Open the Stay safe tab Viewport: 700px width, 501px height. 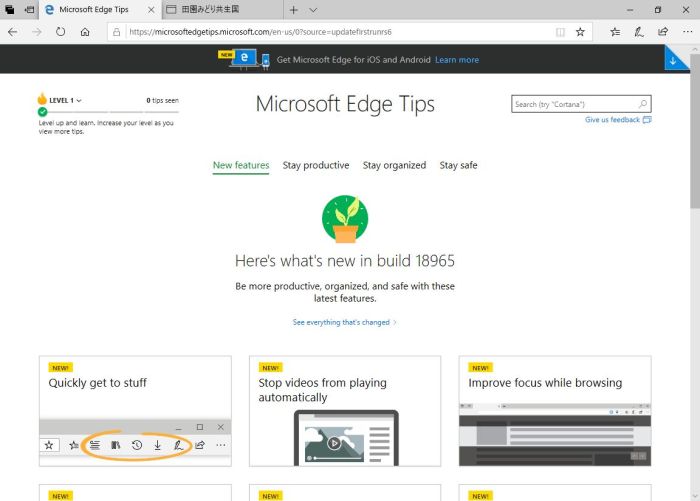click(458, 165)
